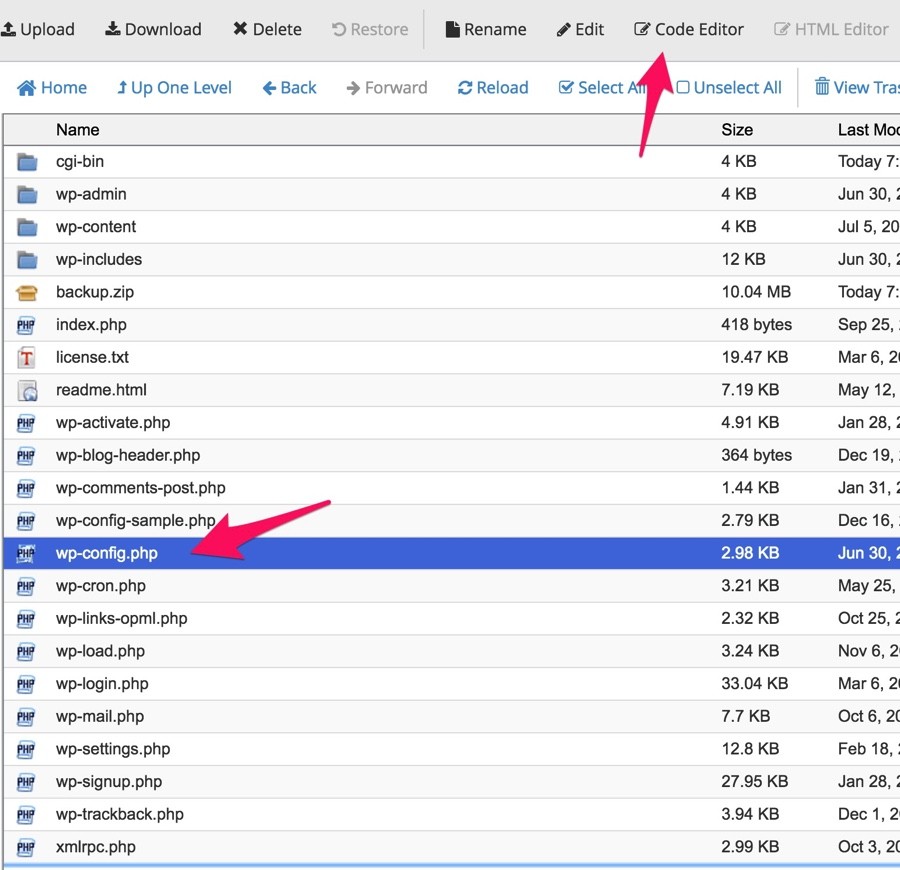The height and width of the screenshot is (870, 900).
Task: Select the wp-settings.php file name
Action: pos(113,749)
